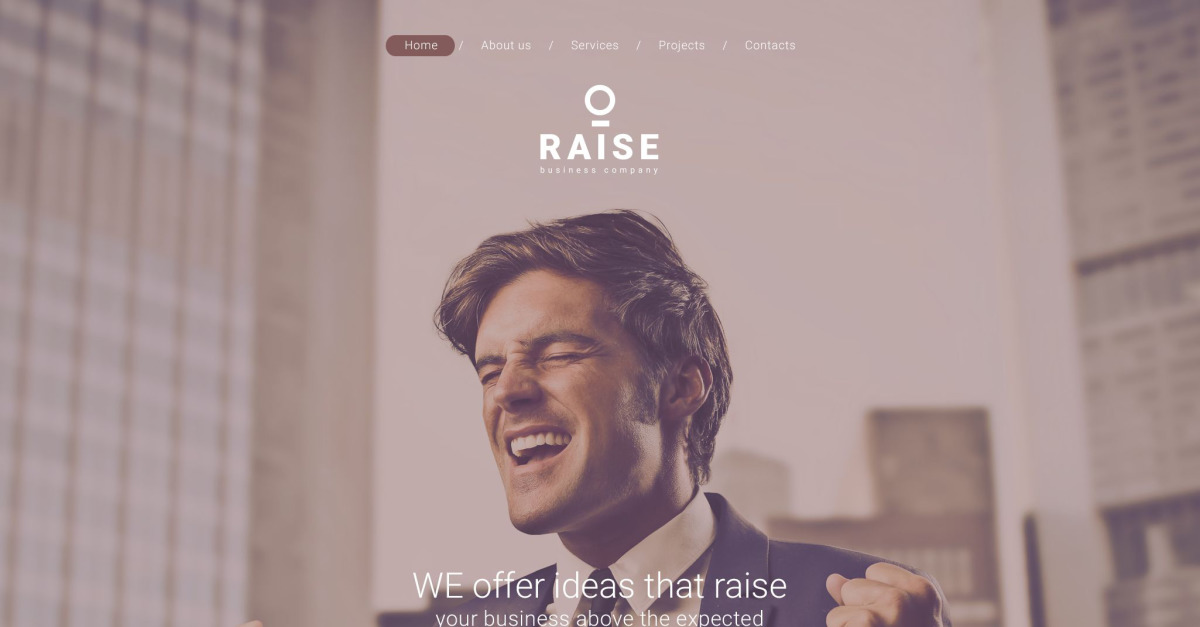Click the 'WE offer ideas that raise' headline
Image resolution: width=1200 pixels, height=627 pixels.
point(599,586)
